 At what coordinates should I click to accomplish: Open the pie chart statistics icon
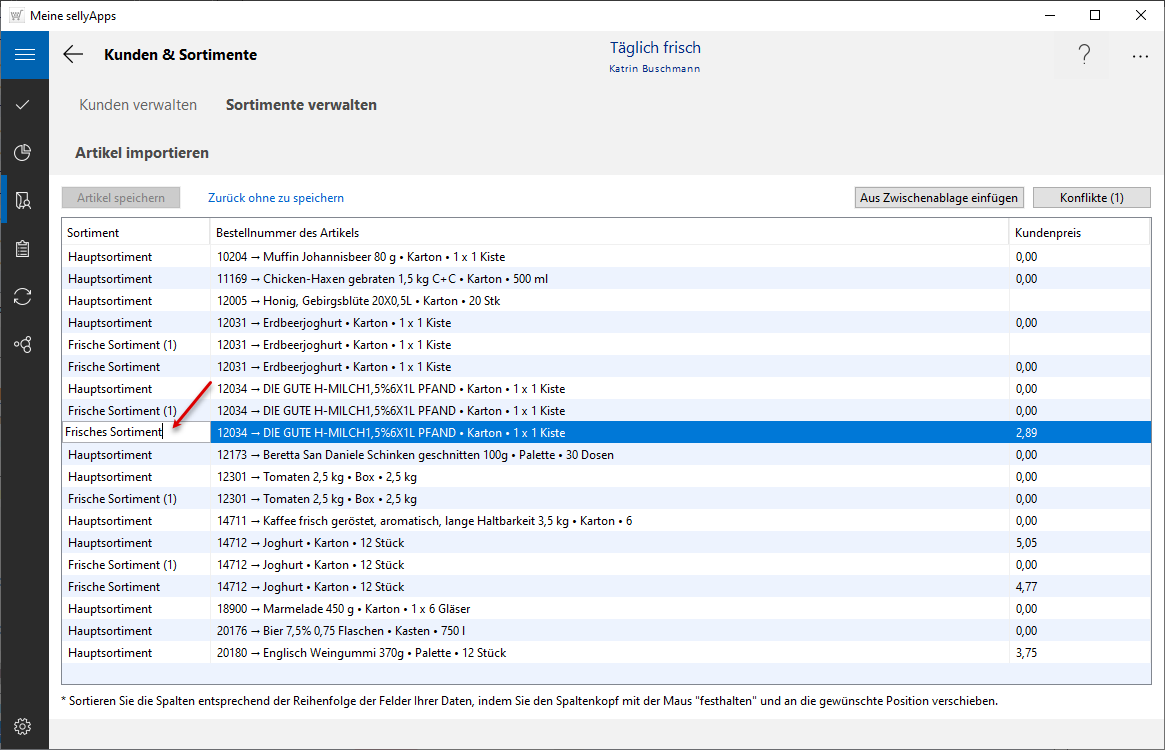pyautogui.click(x=24, y=152)
